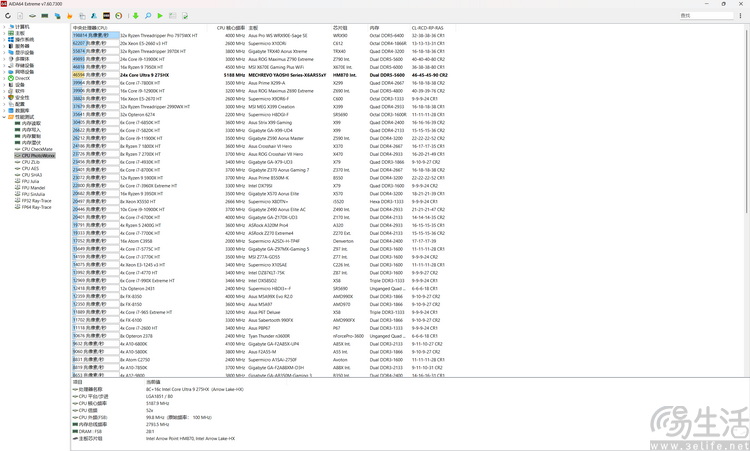750x451 pixels.
Task: Expand the 主板 tree node
Action: (4, 33)
